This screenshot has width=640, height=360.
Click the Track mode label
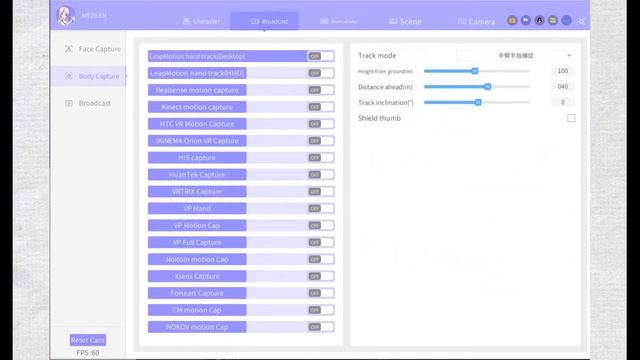coord(377,56)
